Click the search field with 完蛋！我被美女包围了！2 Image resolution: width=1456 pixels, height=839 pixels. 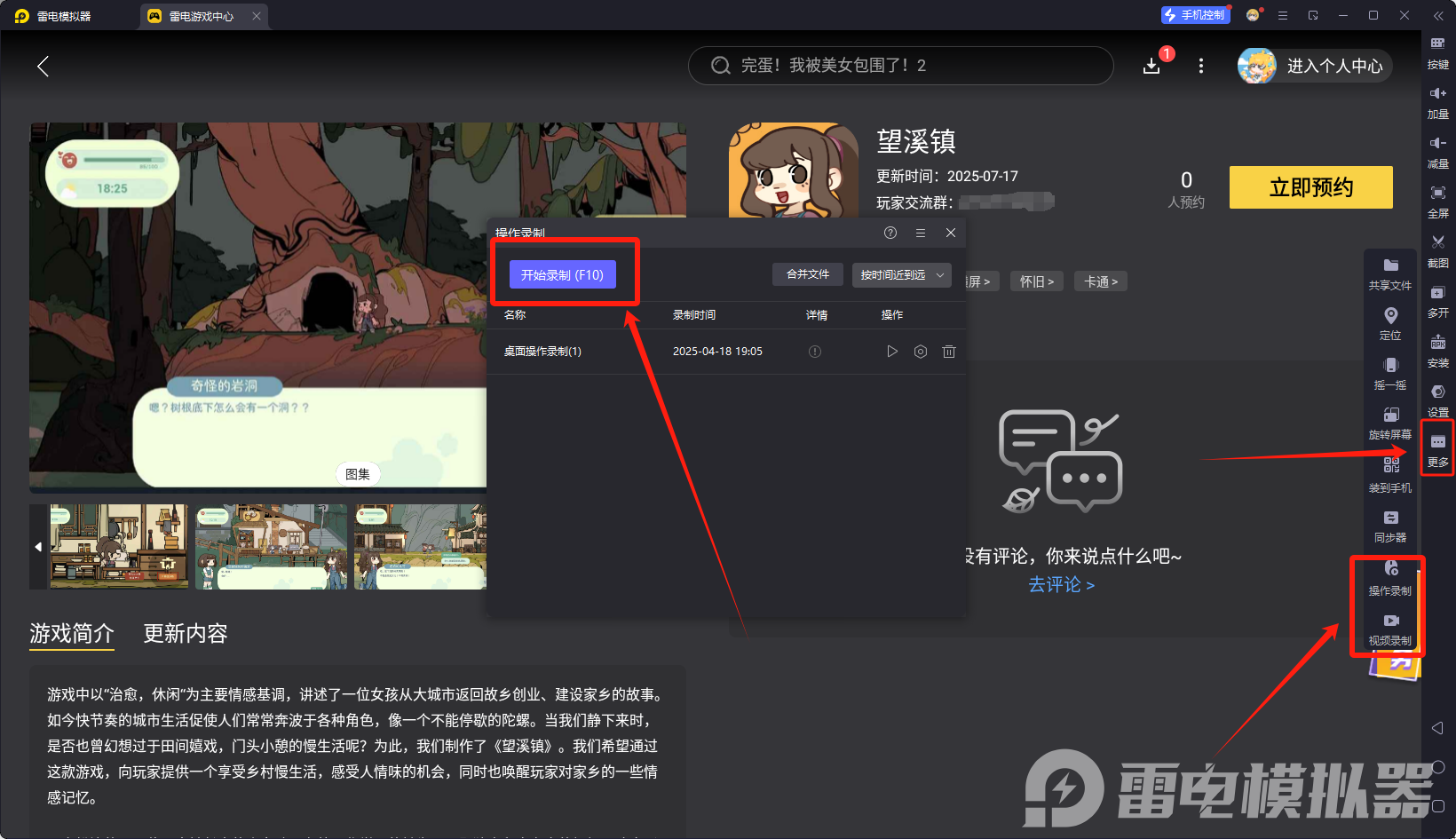901,66
